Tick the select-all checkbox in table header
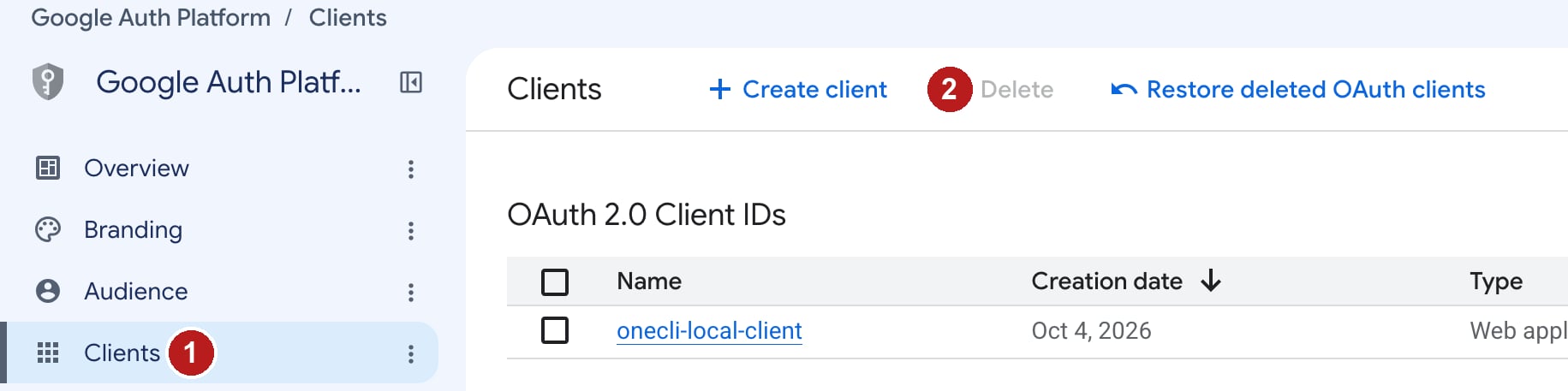The image size is (1568, 391). point(555,281)
